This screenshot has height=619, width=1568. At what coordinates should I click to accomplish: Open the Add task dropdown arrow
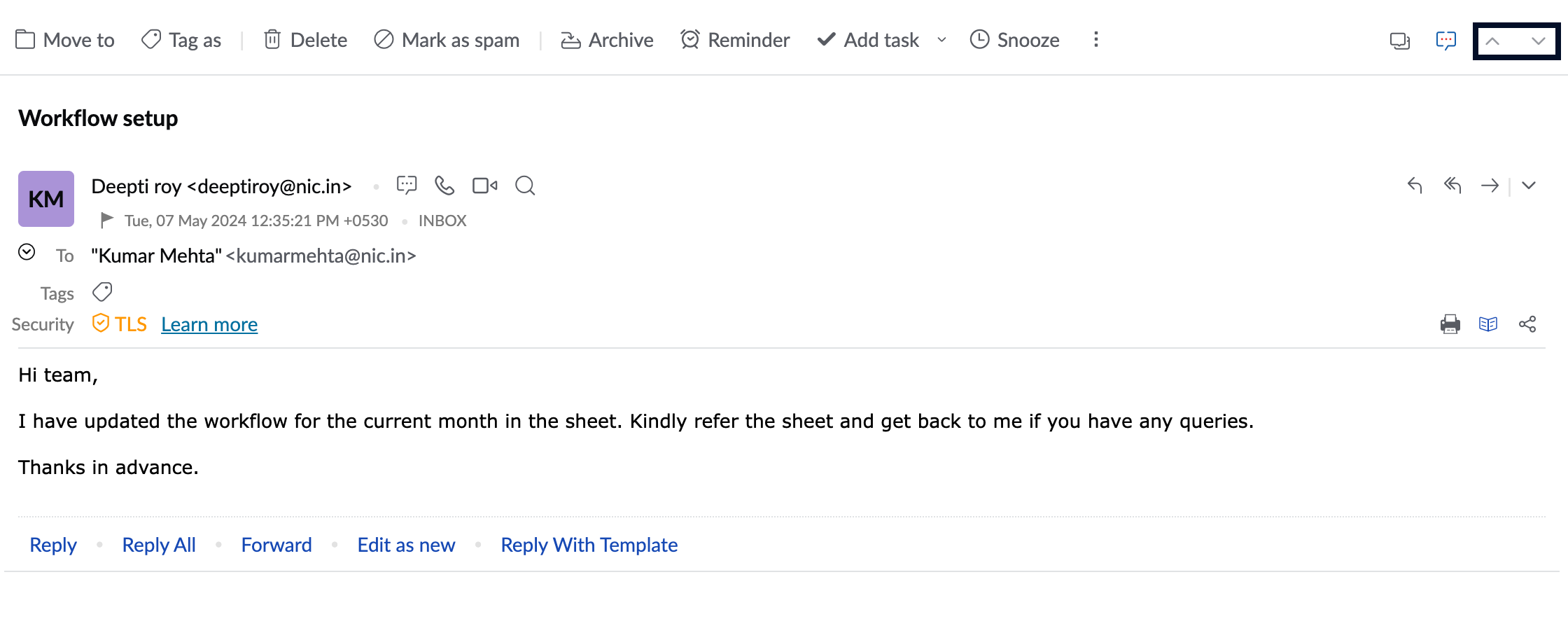pos(942,40)
